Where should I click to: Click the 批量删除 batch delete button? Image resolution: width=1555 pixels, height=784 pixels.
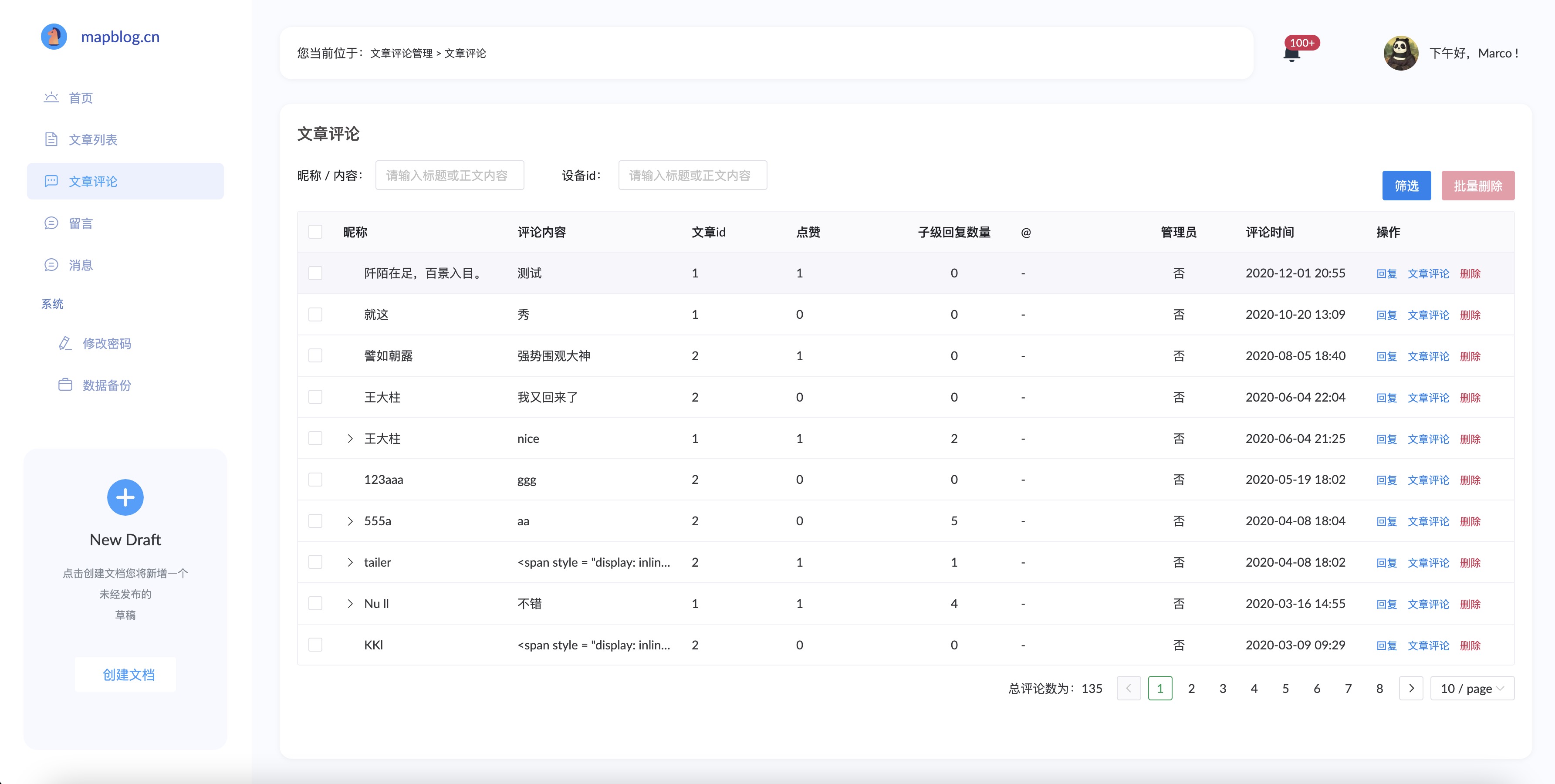[x=1478, y=186]
